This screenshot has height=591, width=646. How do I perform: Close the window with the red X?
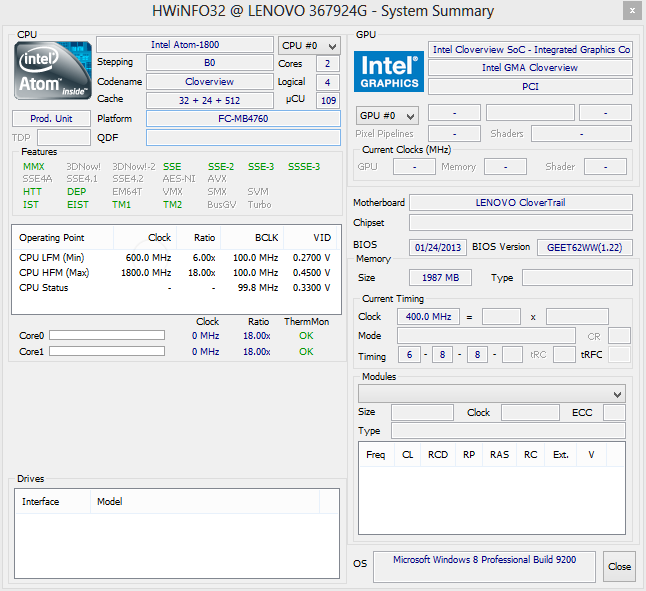(x=631, y=11)
